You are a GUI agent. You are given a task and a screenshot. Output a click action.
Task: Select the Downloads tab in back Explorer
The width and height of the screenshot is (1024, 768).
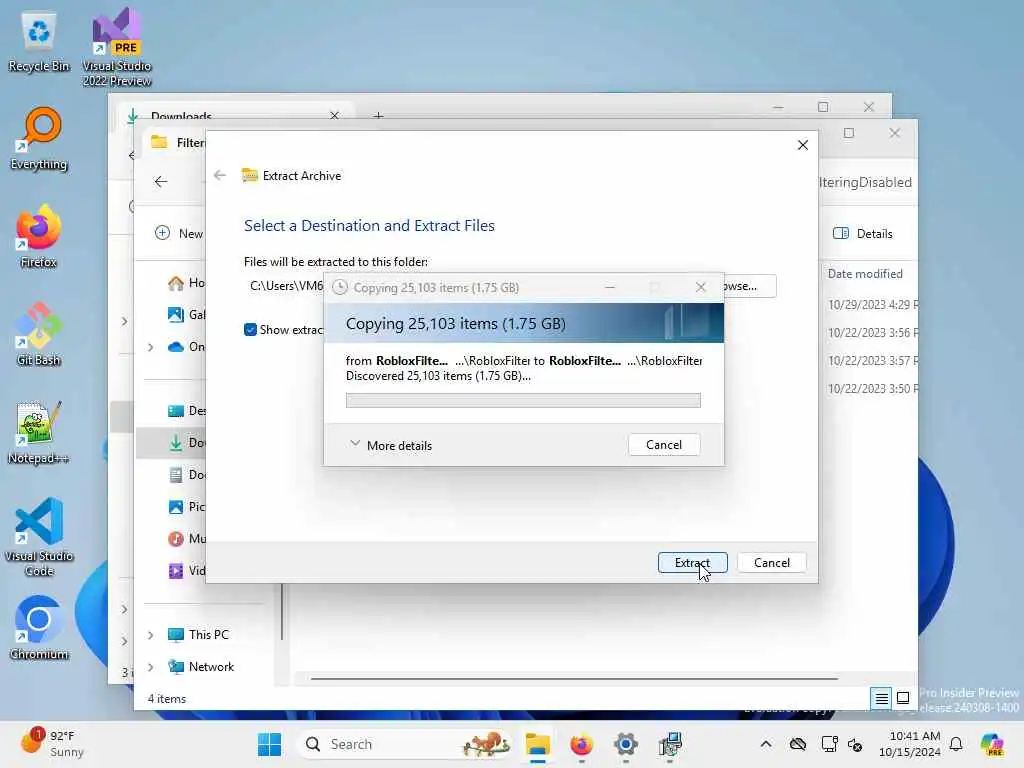click(235, 115)
